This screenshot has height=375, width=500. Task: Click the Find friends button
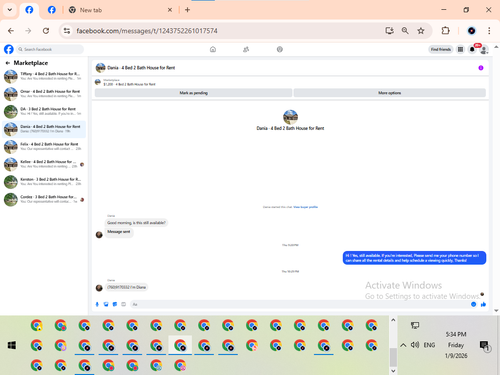(x=441, y=49)
